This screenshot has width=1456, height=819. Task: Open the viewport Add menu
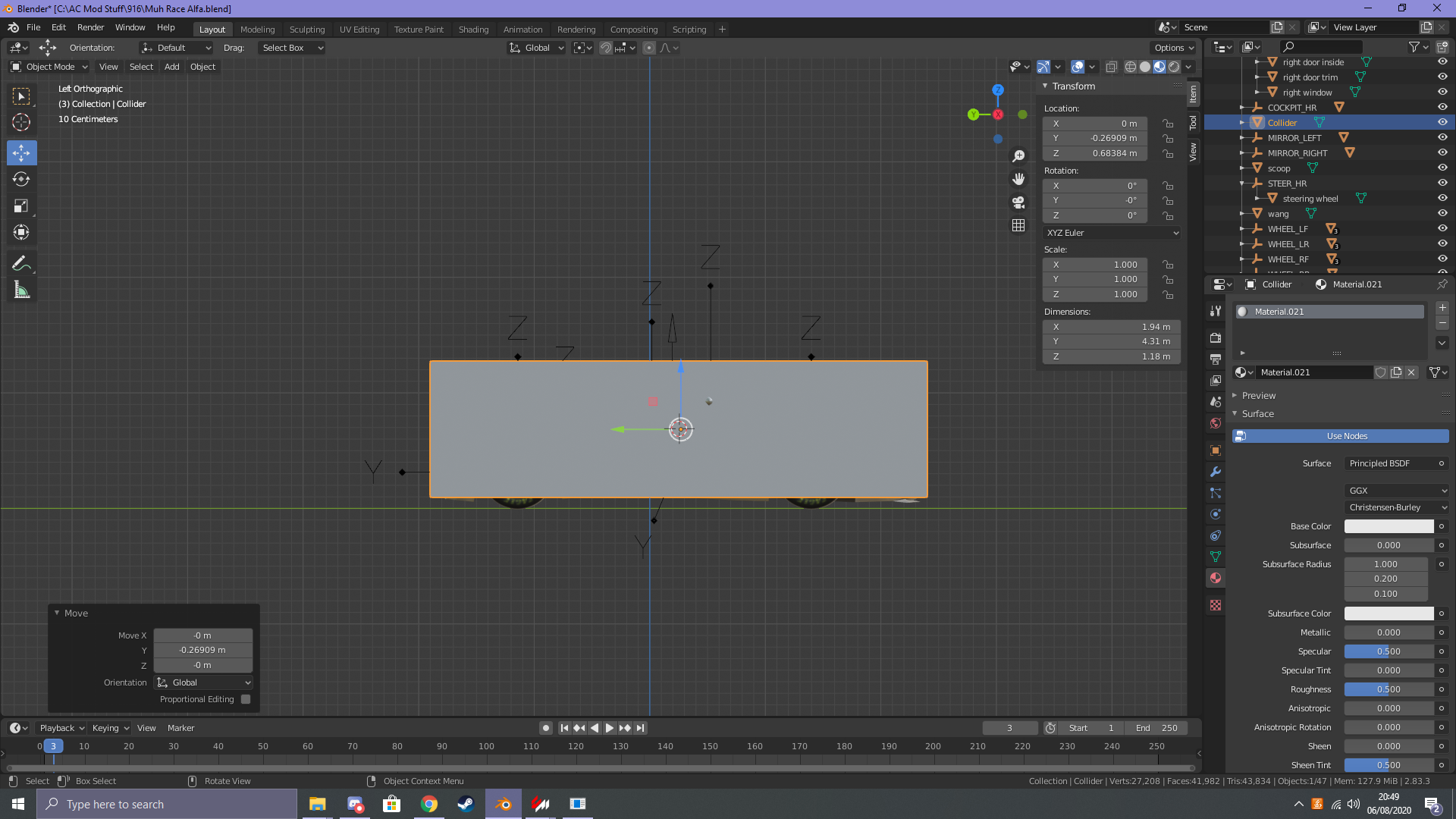pos(172,67)
